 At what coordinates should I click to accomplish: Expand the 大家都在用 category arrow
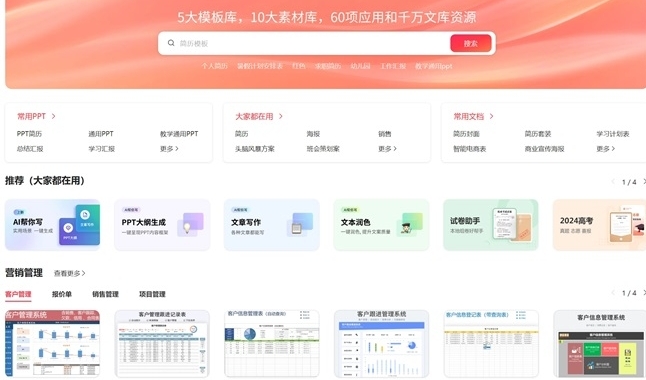[x=281, y=117]
